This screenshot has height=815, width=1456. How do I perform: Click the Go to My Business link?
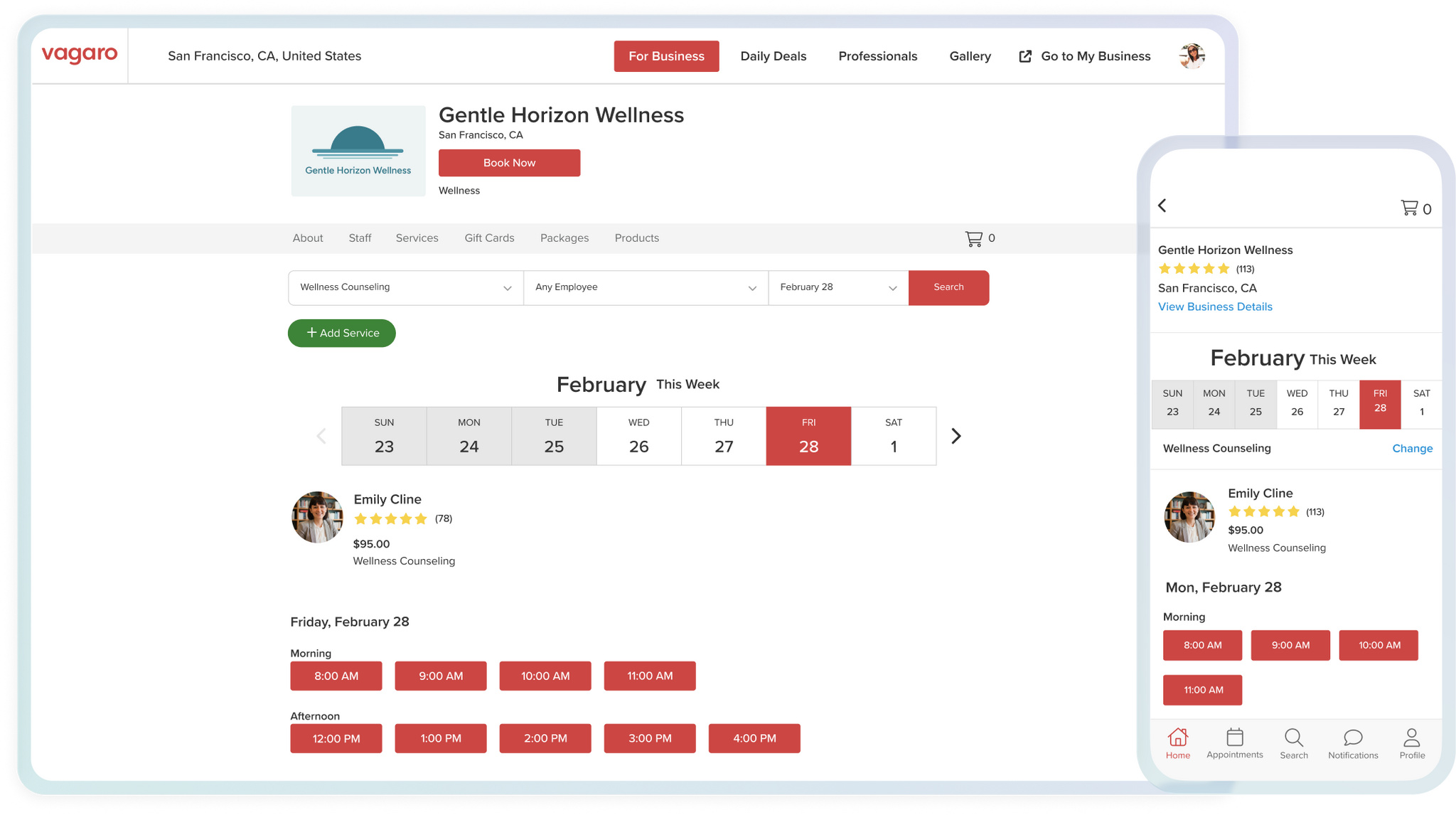coord(1096,56)
